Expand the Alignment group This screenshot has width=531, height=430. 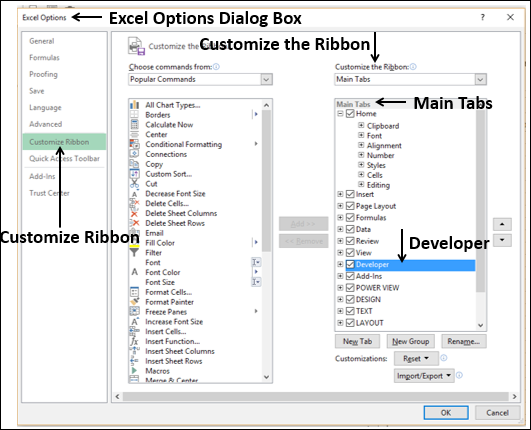pyautogui.click(x=361, y=145)
